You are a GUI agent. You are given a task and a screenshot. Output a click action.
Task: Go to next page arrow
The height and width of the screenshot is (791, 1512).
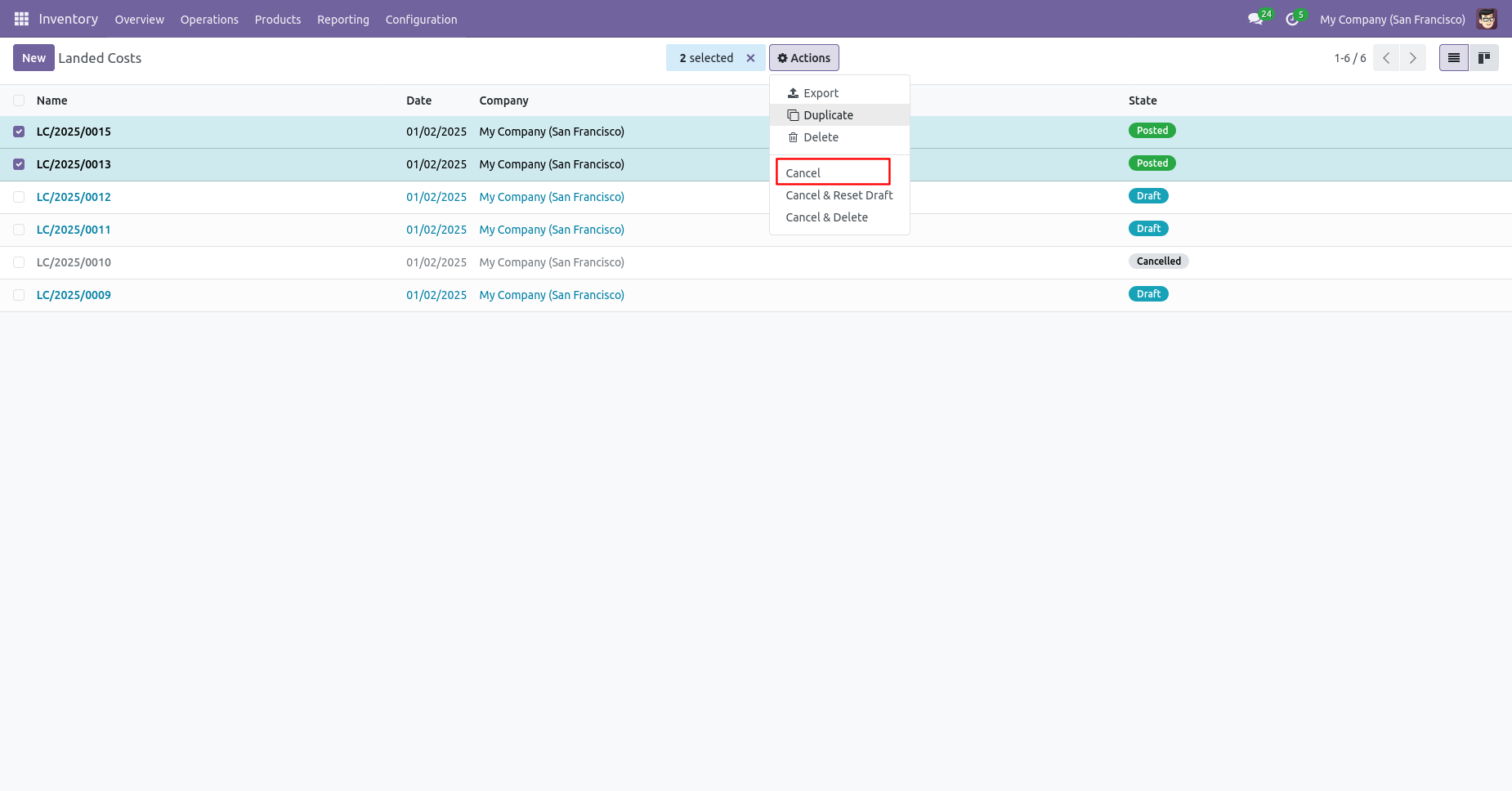pyautogui.click(x=1413, y=58)
